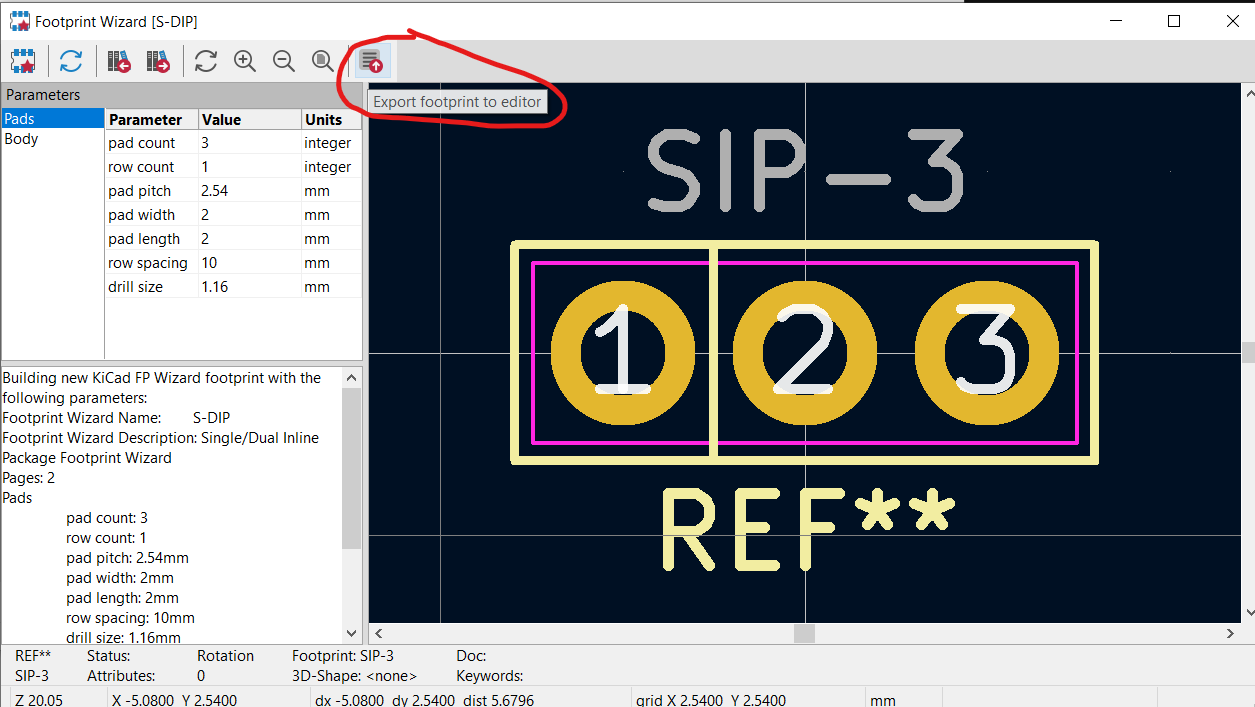Viewport: 1255px width, 707px height.
Task: Click right arrow of canvas scrollbar
Action: pos(1230,633)
